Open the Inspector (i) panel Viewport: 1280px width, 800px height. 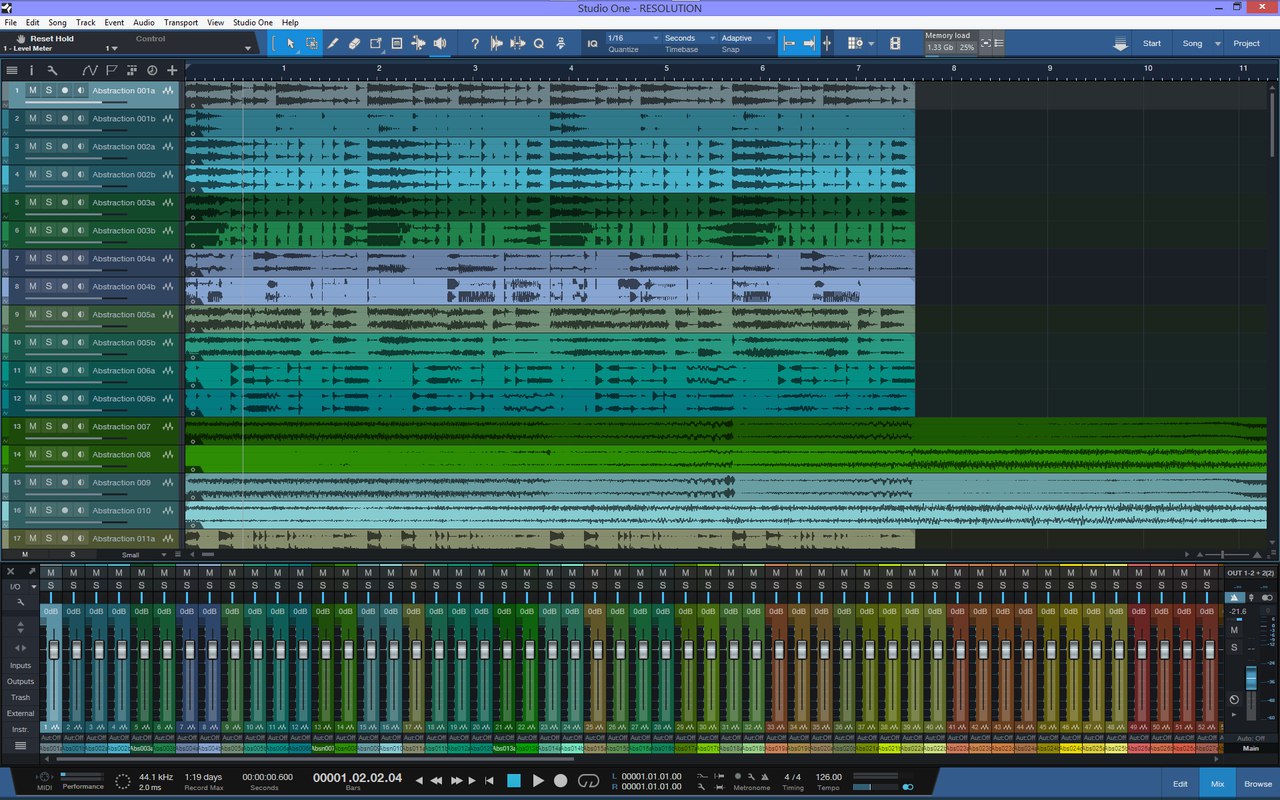(31, 71)
